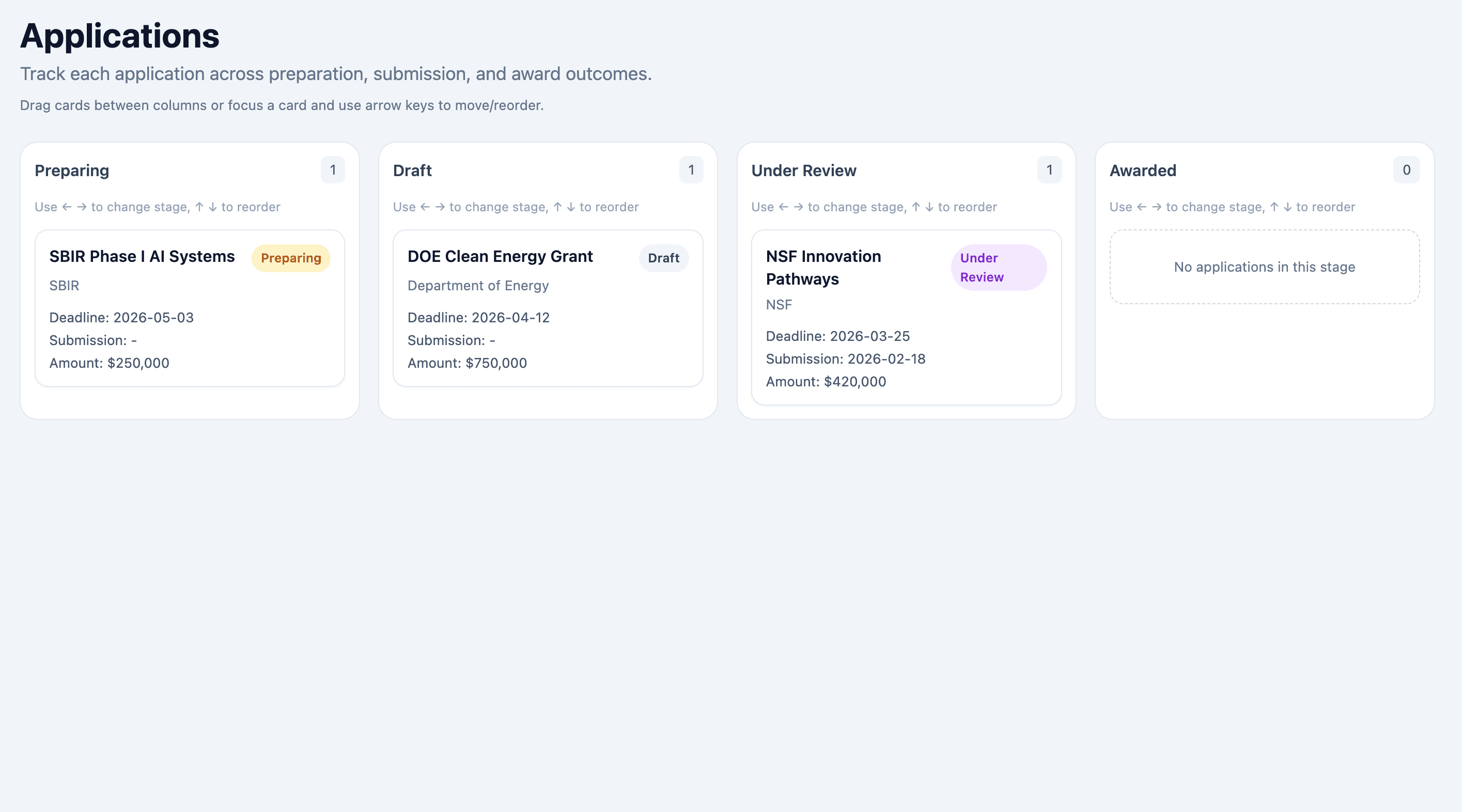Select the NSF Innovation Pathways card
1462x812 pixels.
(x=905, y=318)
